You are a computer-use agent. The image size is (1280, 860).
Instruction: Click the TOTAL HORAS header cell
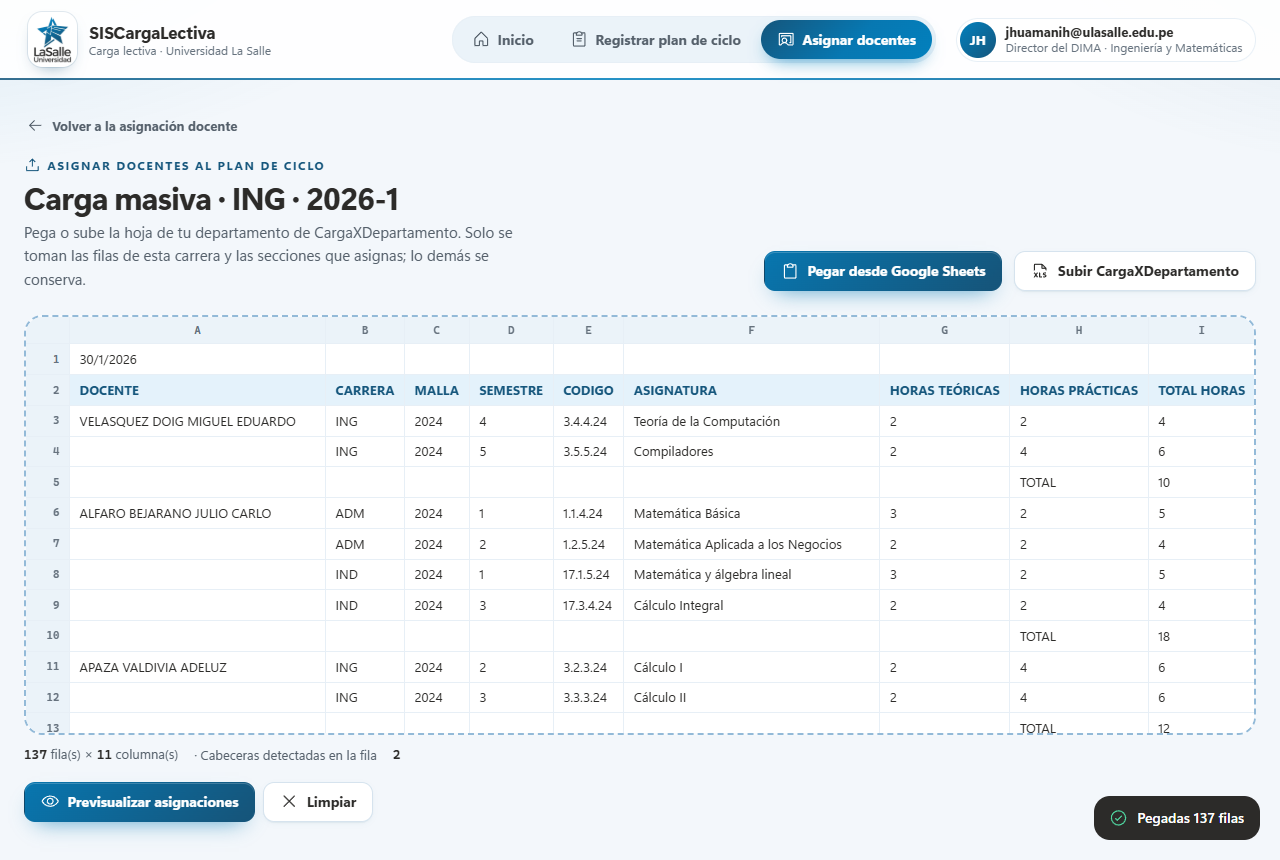click(x=1201, y=390)
